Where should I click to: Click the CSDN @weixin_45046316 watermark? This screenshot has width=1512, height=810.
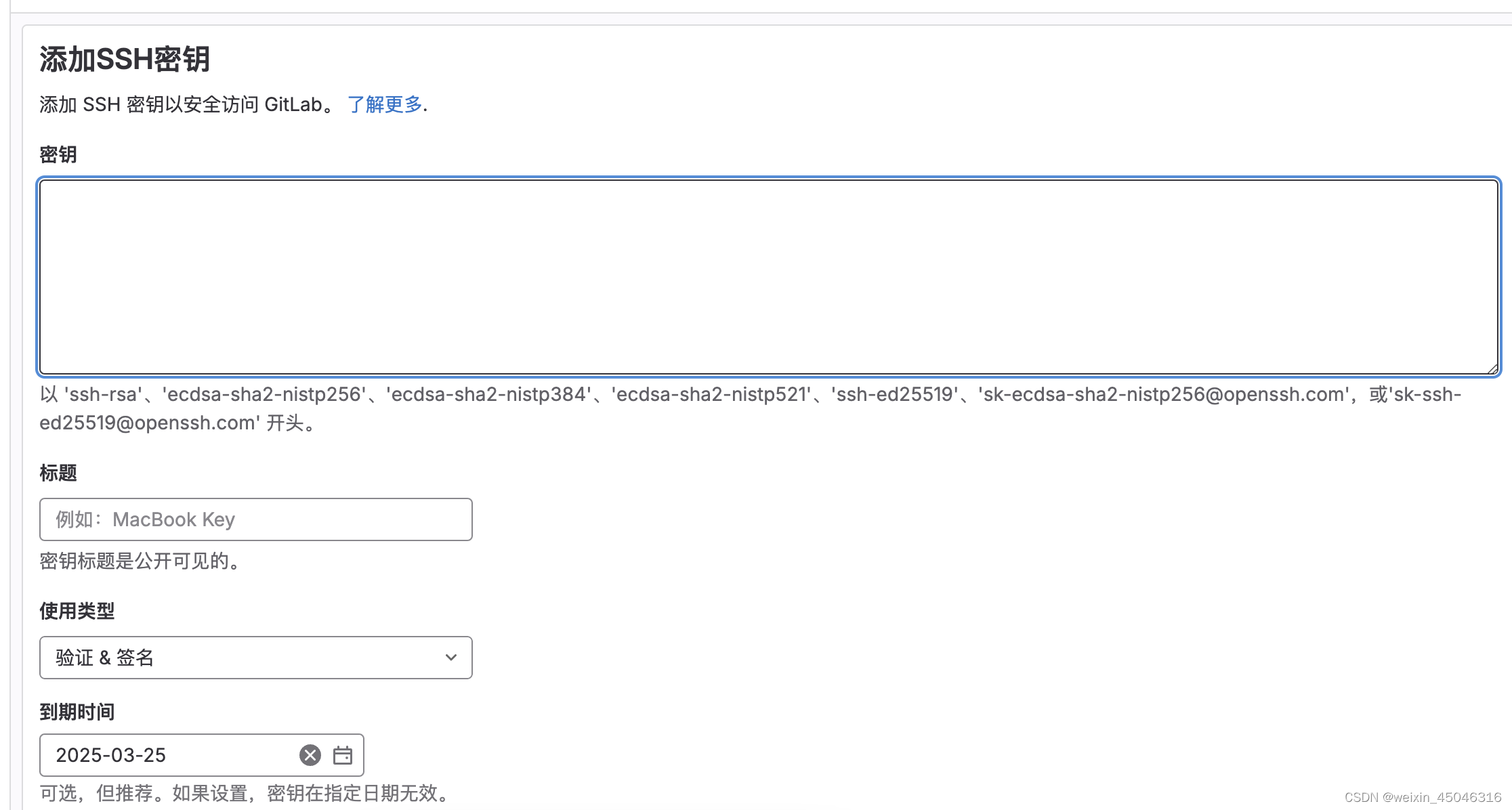tap(1423, 797)
